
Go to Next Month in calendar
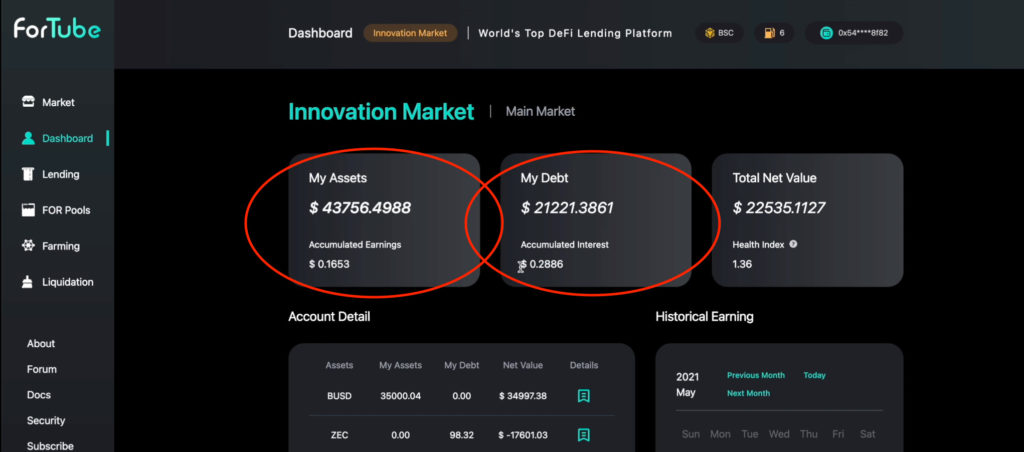click(748, 393)
